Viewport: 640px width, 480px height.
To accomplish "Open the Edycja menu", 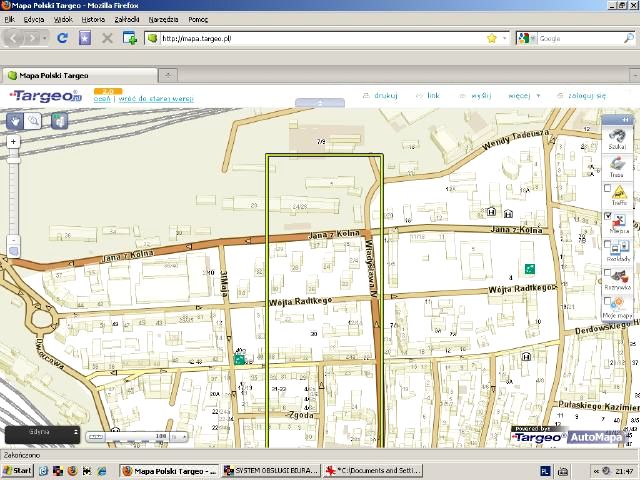I will 34,19.
